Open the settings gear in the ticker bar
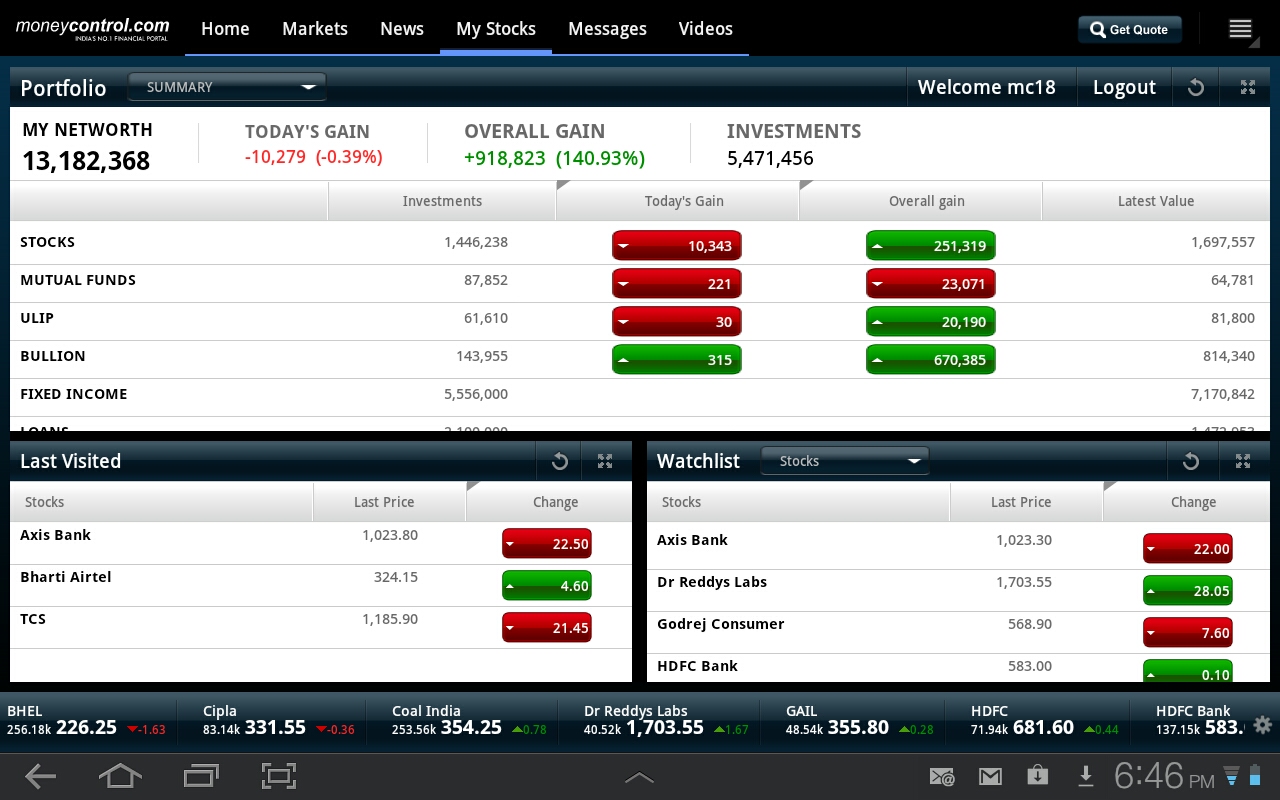1280x800 pixels. [1262, 726]
